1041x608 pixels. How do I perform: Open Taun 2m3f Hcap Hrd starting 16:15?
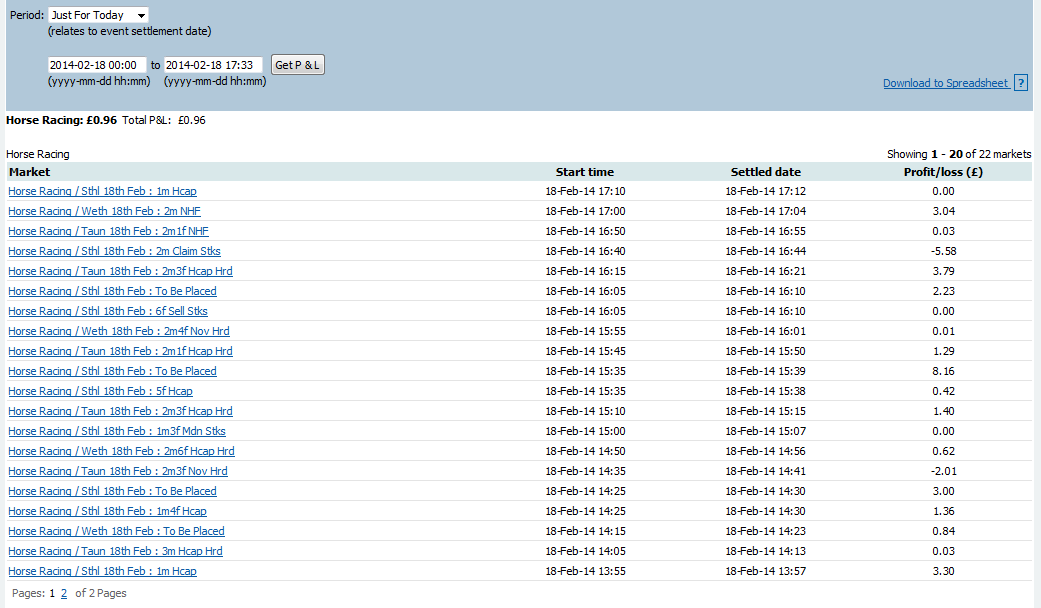click(120, 271)
